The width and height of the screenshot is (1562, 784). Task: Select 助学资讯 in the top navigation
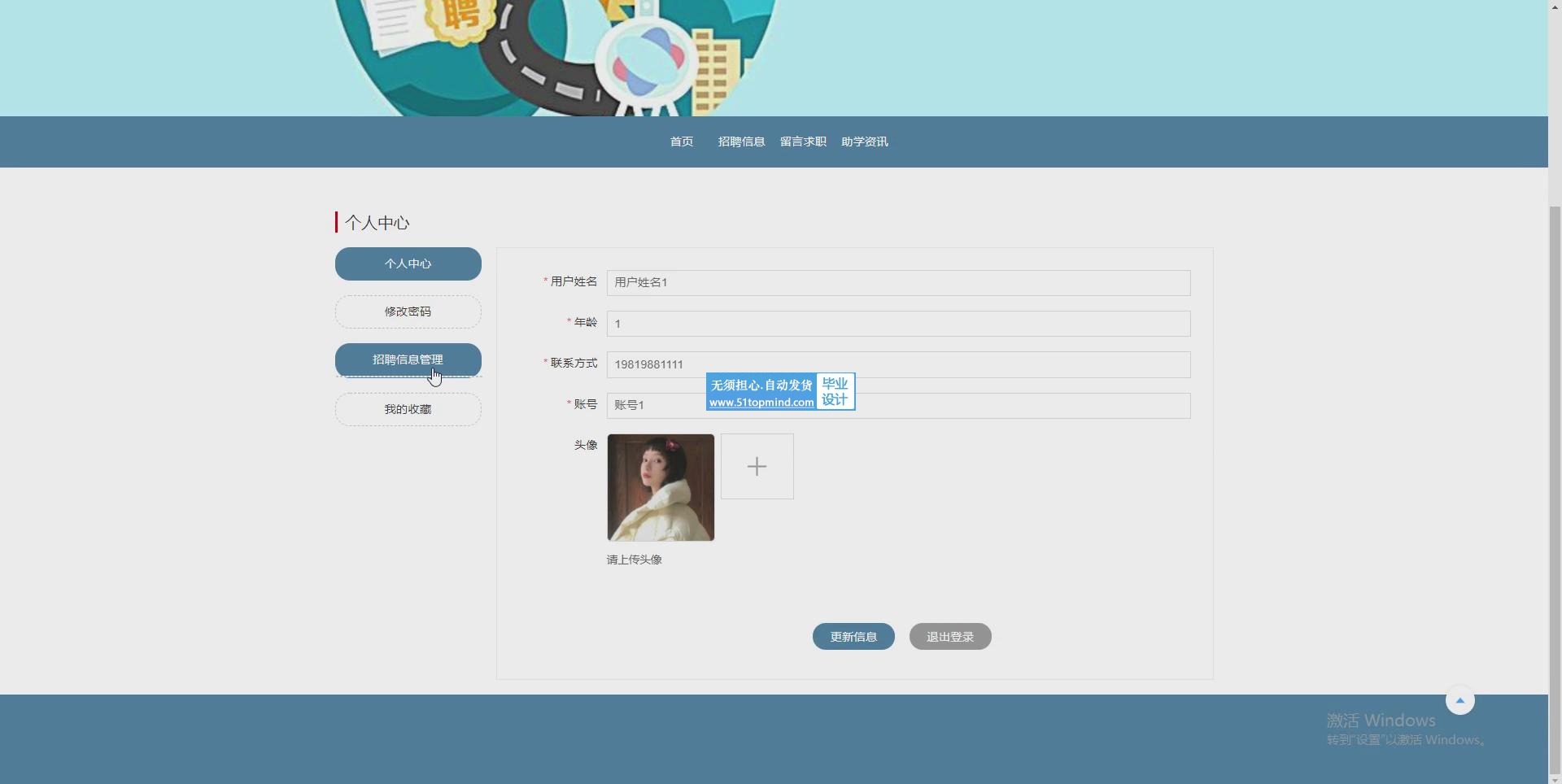(x=864, y=142)
